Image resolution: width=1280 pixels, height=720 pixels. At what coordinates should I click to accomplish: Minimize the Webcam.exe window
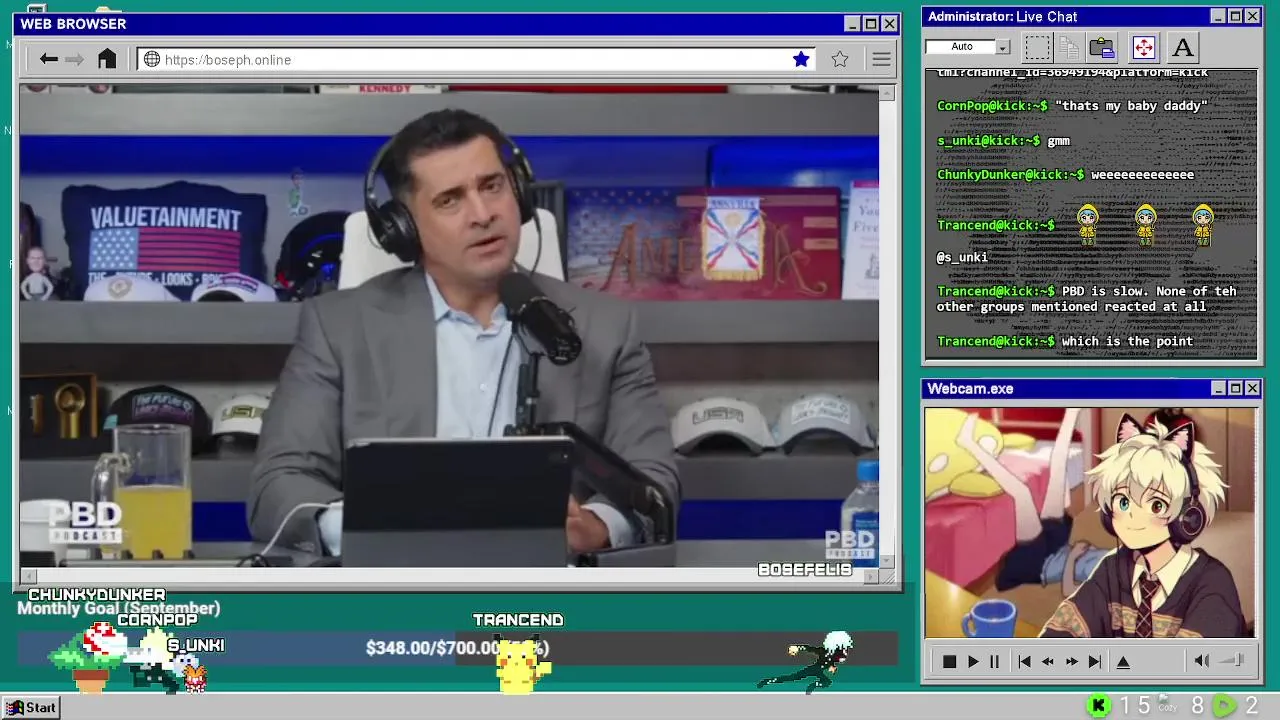click(1218, 389)
